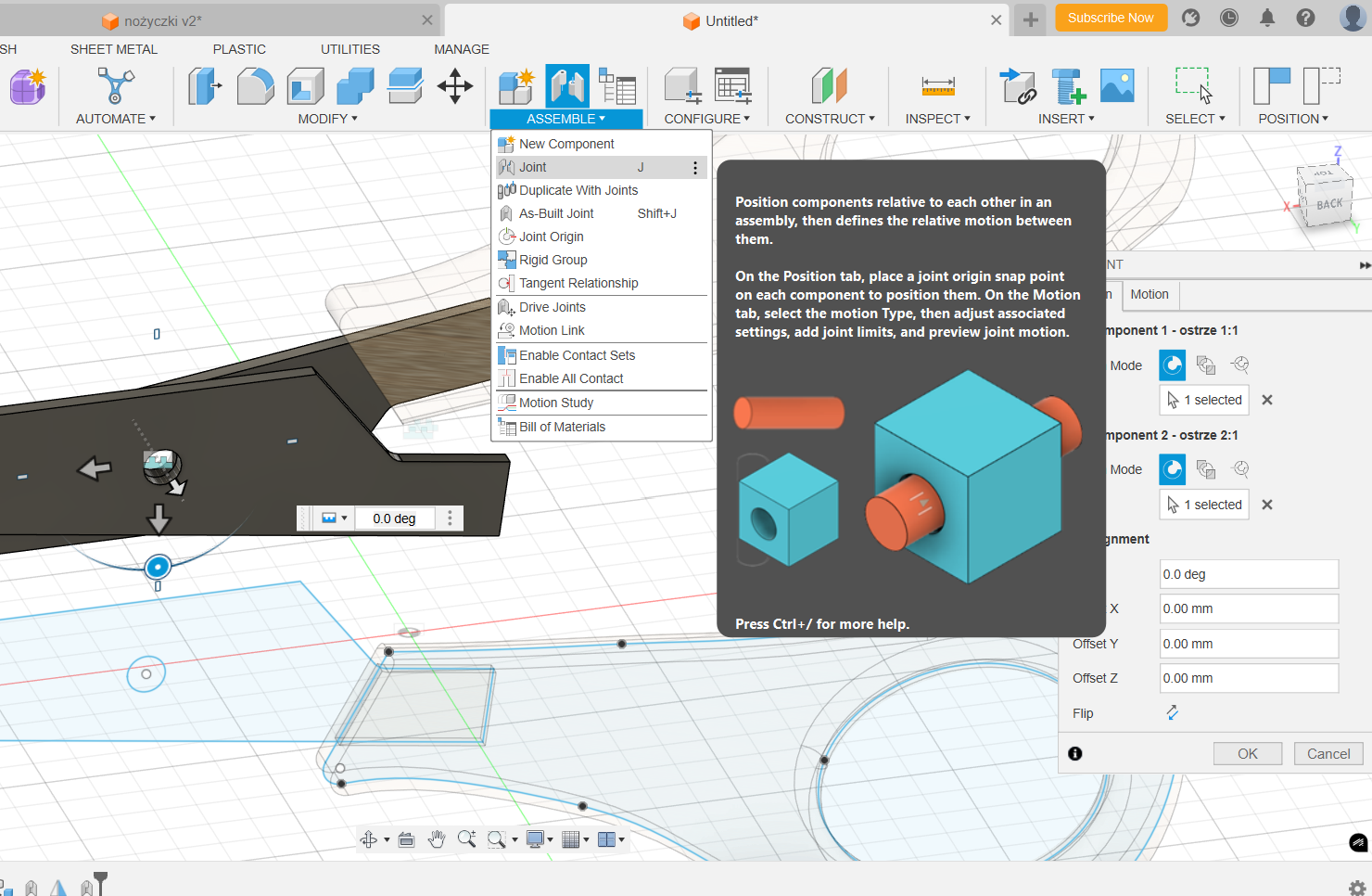Open the INSPECT dropdown menu

coord(937,119)
